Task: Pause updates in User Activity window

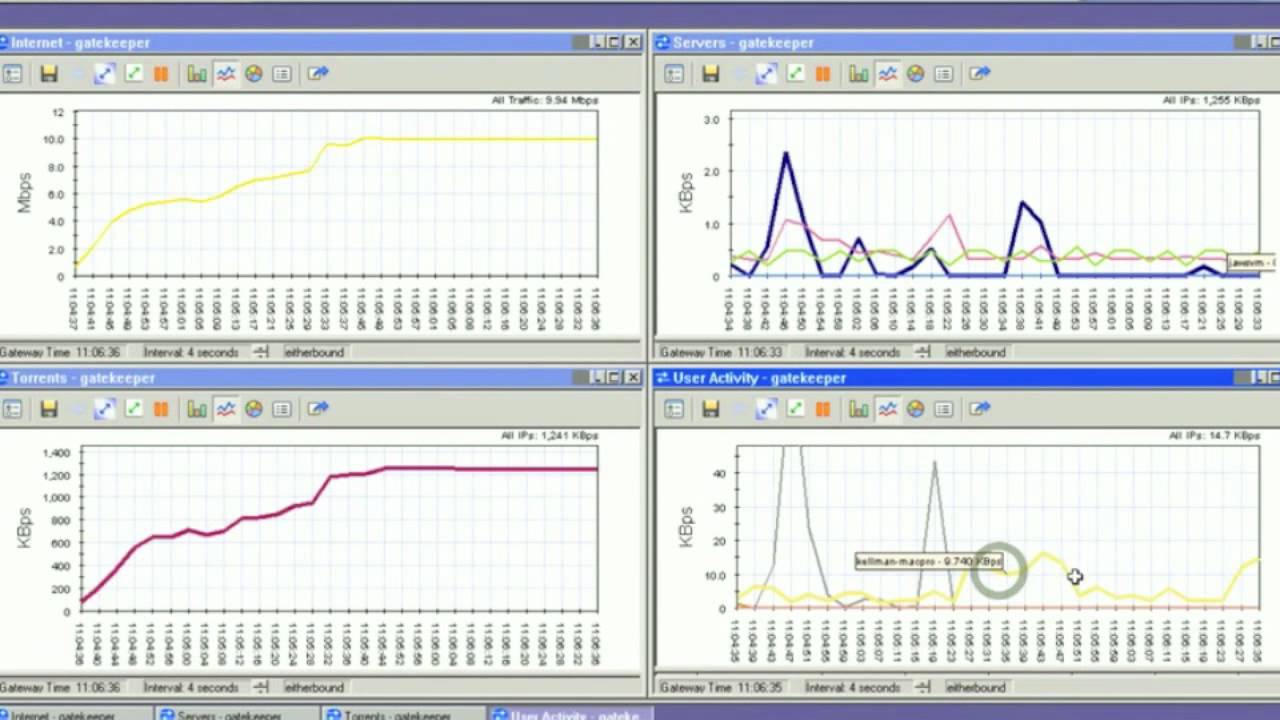Action: point(823,409)
